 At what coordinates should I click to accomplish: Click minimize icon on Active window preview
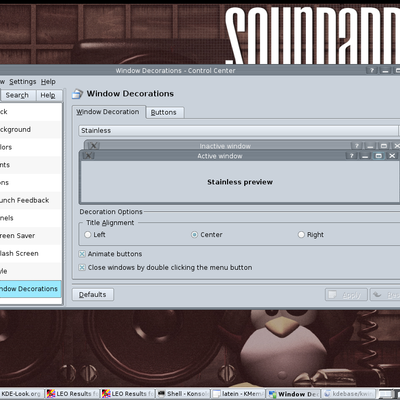(x=365, y=156)
